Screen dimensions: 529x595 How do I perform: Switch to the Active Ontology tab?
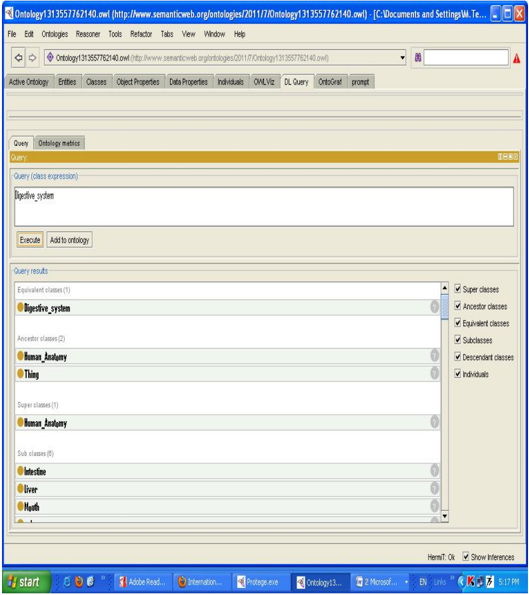tap(28, 82)
